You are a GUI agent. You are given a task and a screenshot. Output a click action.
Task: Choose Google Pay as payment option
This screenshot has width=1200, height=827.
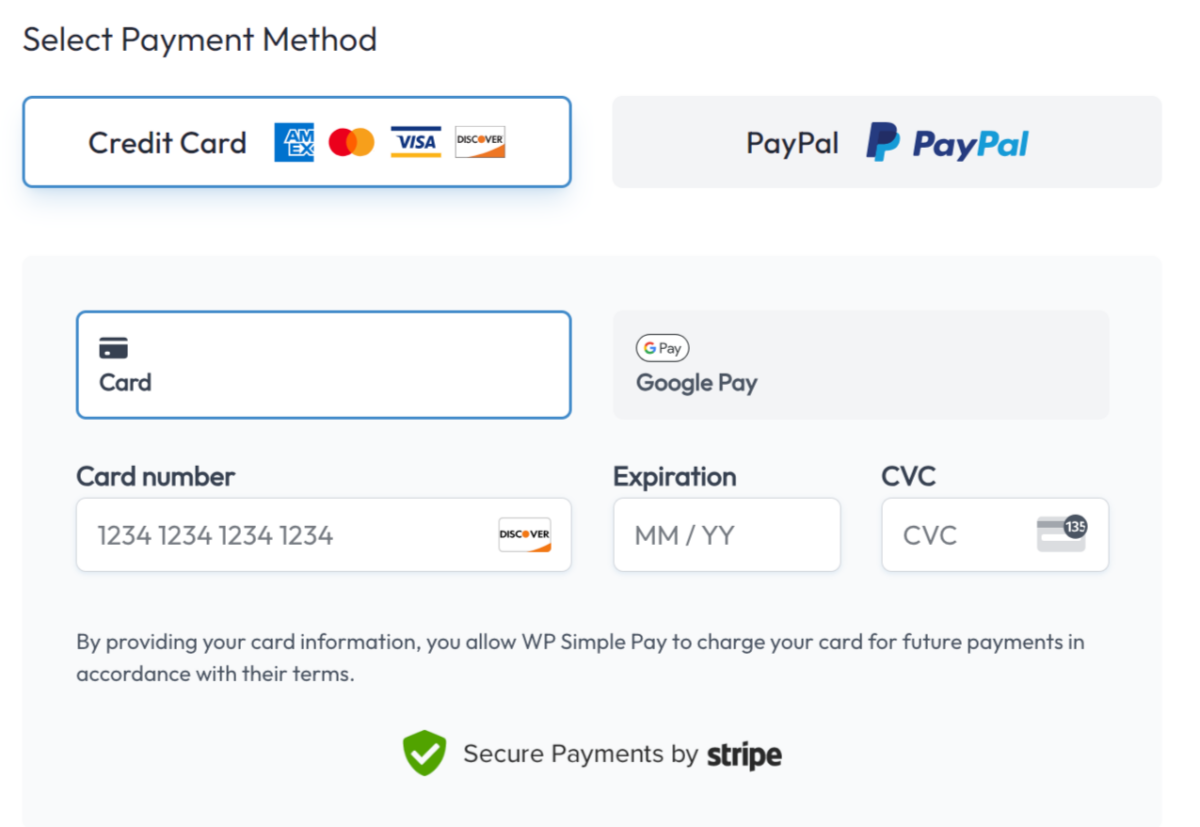pyautogui.click(x=860, y=364)
